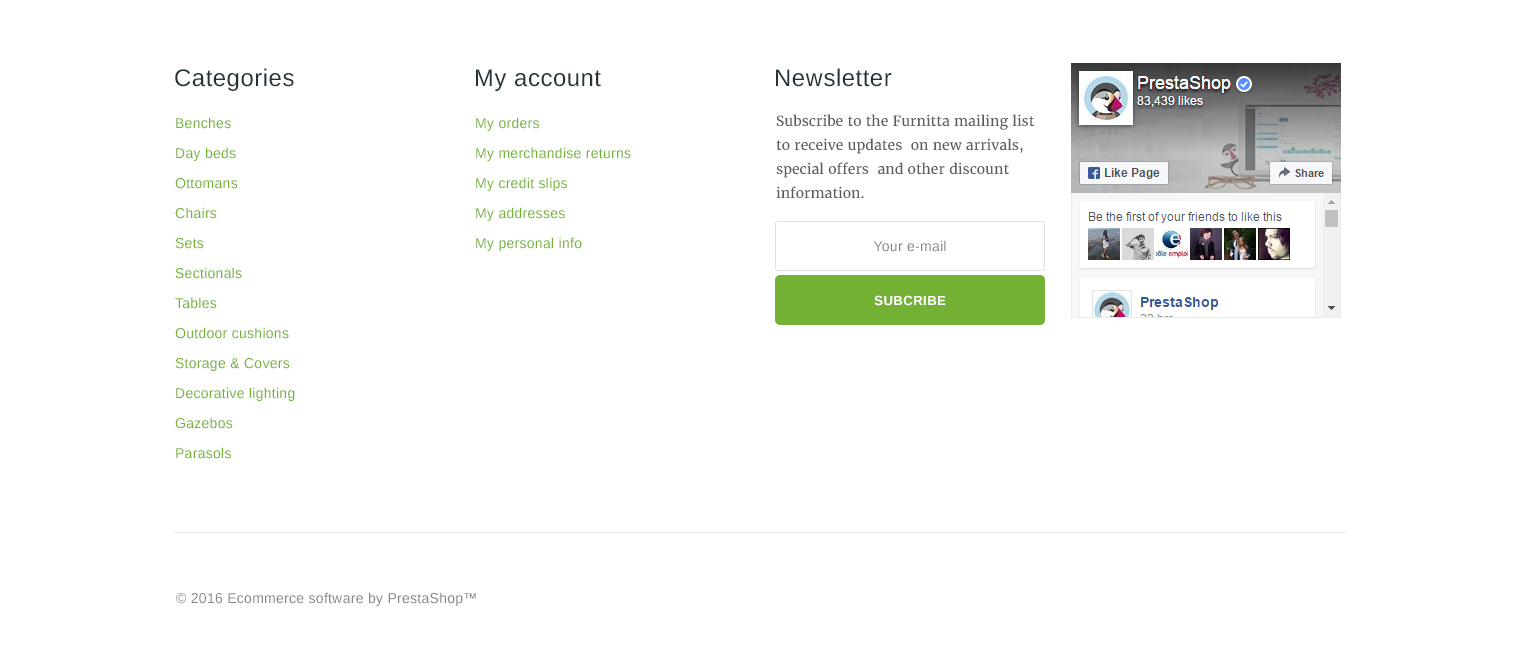
Task: Open the Outdoor cushions category
Action: (x=232, y=333)
